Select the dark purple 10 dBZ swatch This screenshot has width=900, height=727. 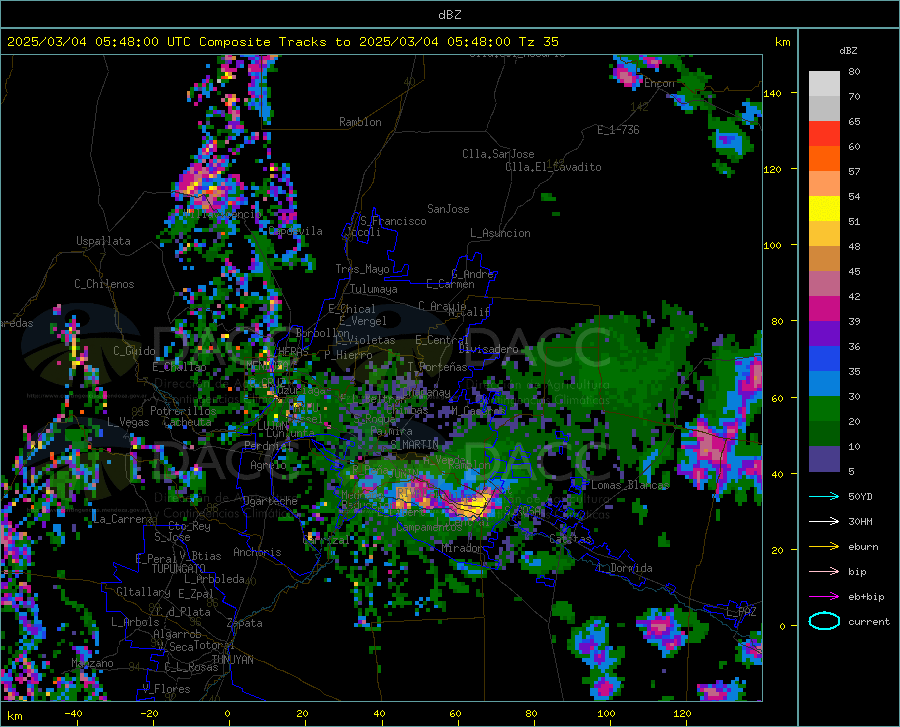coord(824,459)
